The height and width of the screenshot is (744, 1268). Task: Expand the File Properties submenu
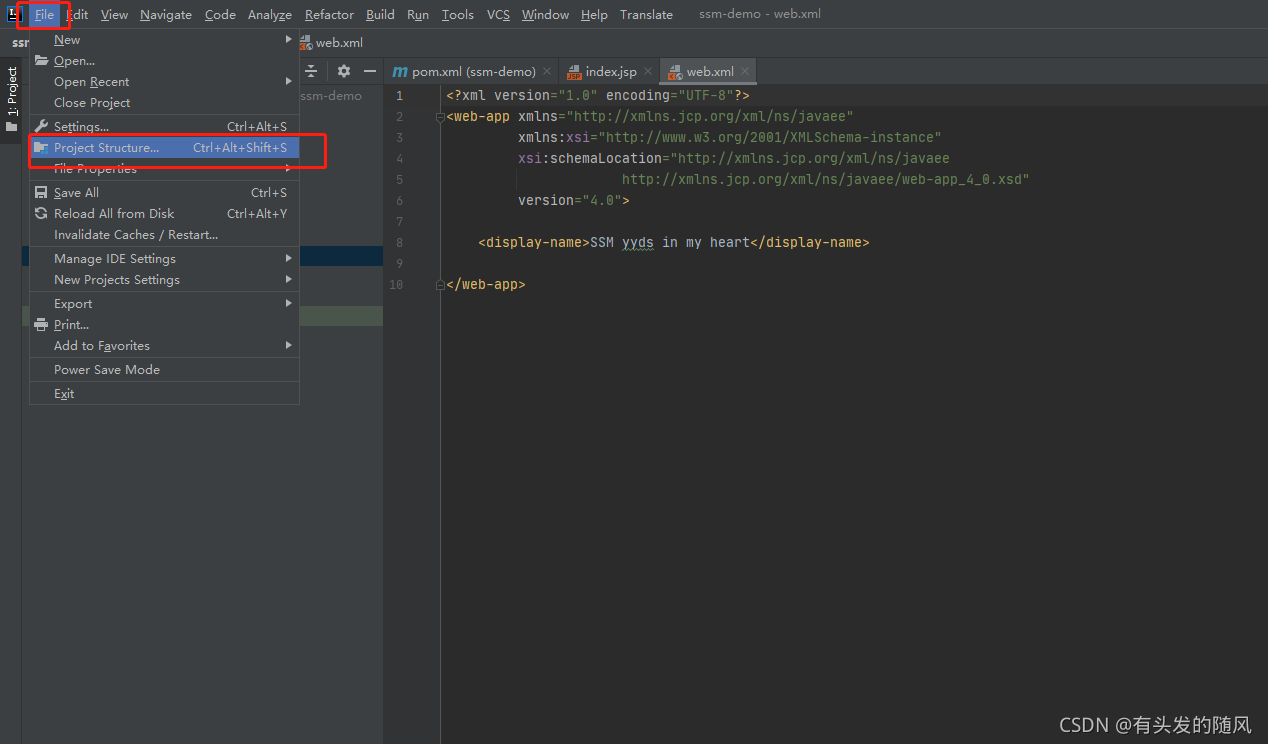[289, 169]
